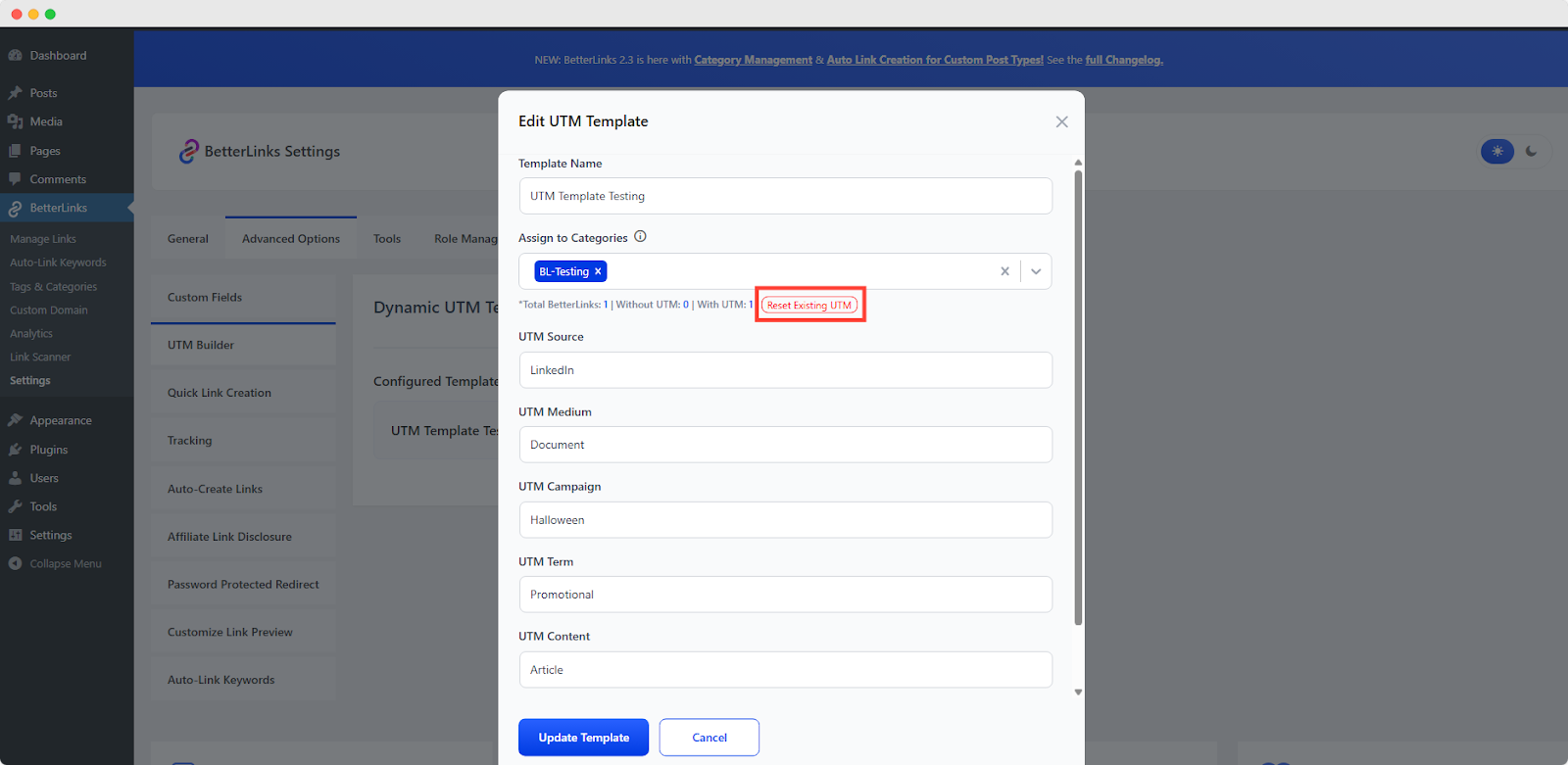Go to Media library in the sidebar
1568x765 pixels.
pyautogui.click(x=45, y=121)
